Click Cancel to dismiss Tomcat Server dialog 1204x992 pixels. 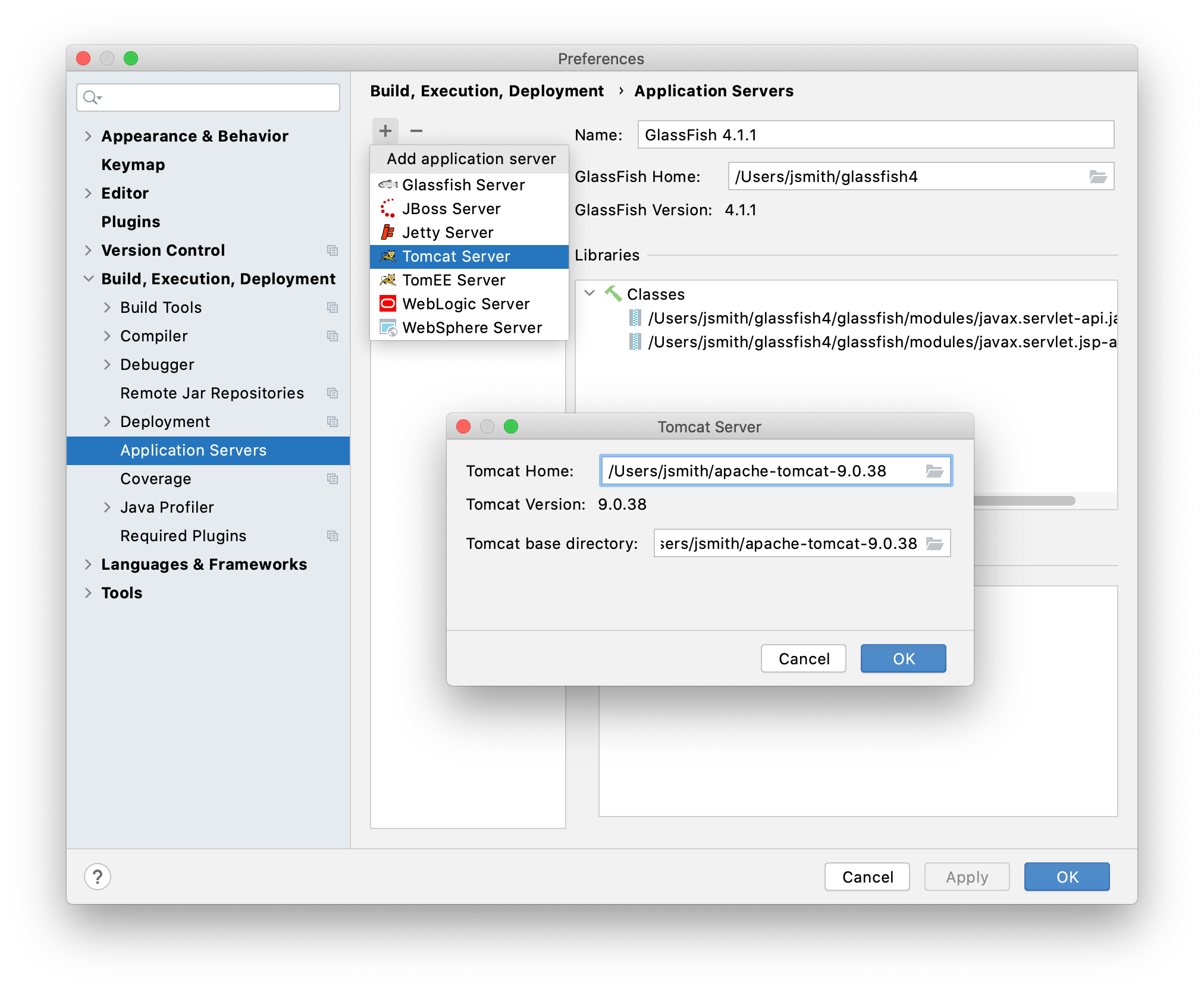[803, 659]
